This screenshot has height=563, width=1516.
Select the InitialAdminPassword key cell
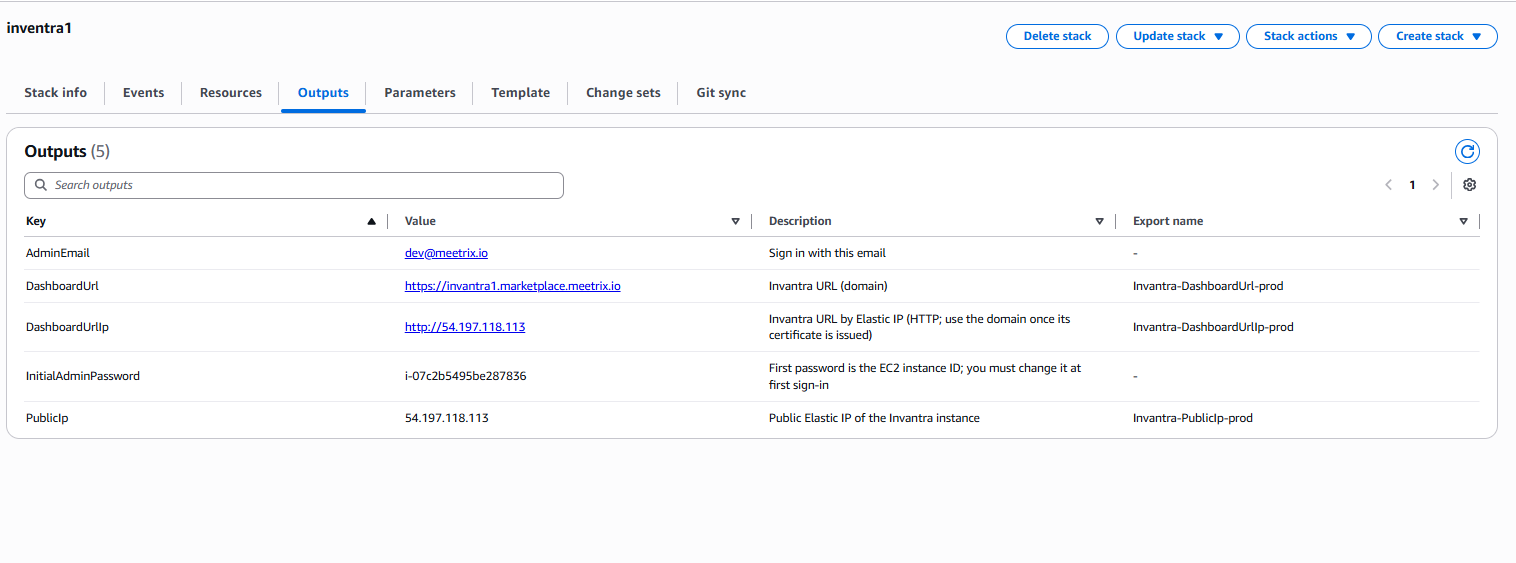coord(83,377)
